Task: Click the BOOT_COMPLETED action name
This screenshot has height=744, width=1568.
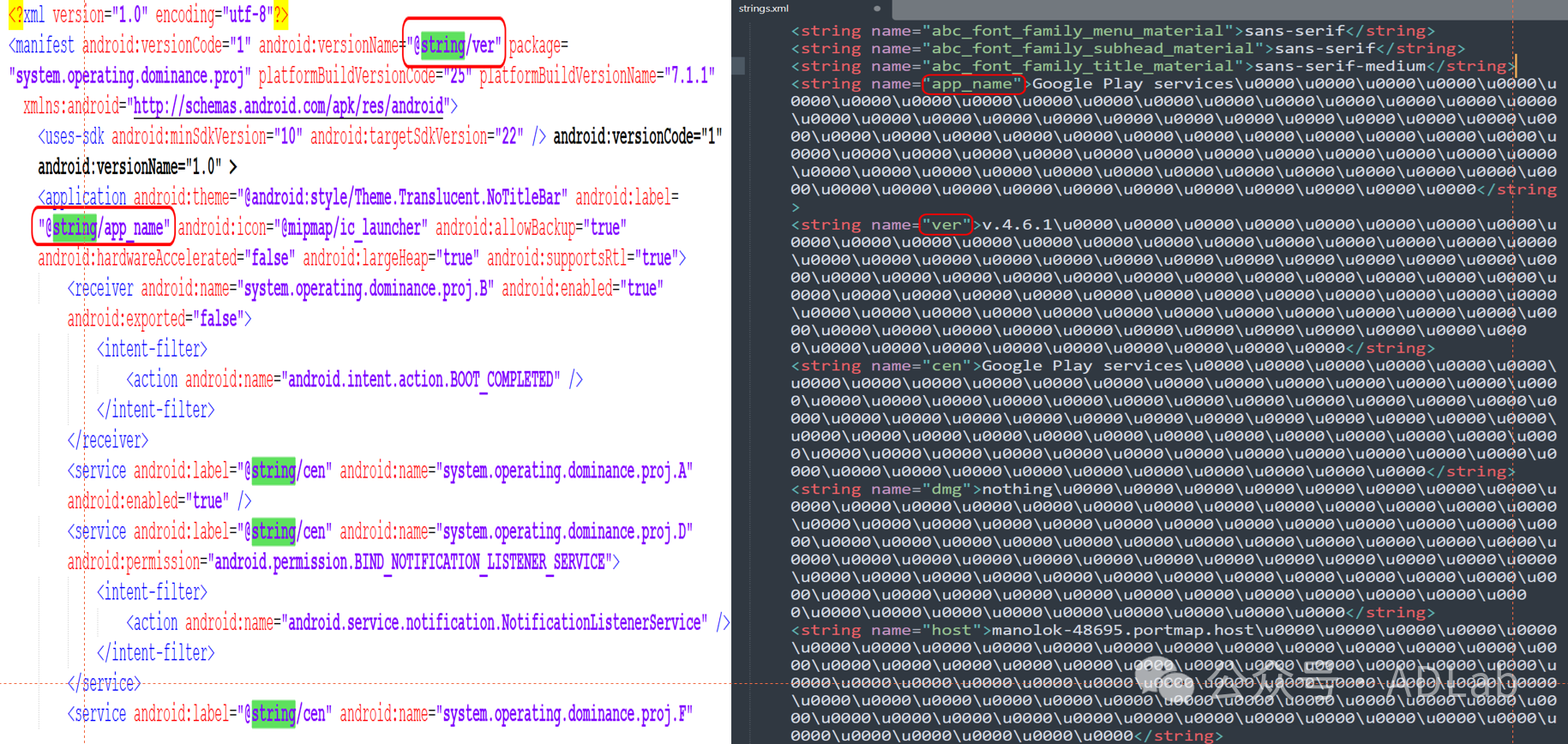Action: coord(424,380)
